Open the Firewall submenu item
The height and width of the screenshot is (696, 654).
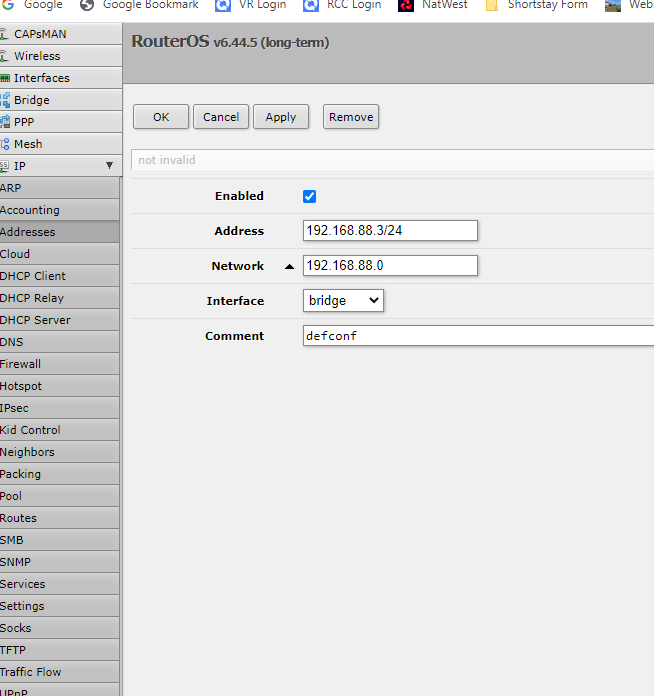pos(59,364)
